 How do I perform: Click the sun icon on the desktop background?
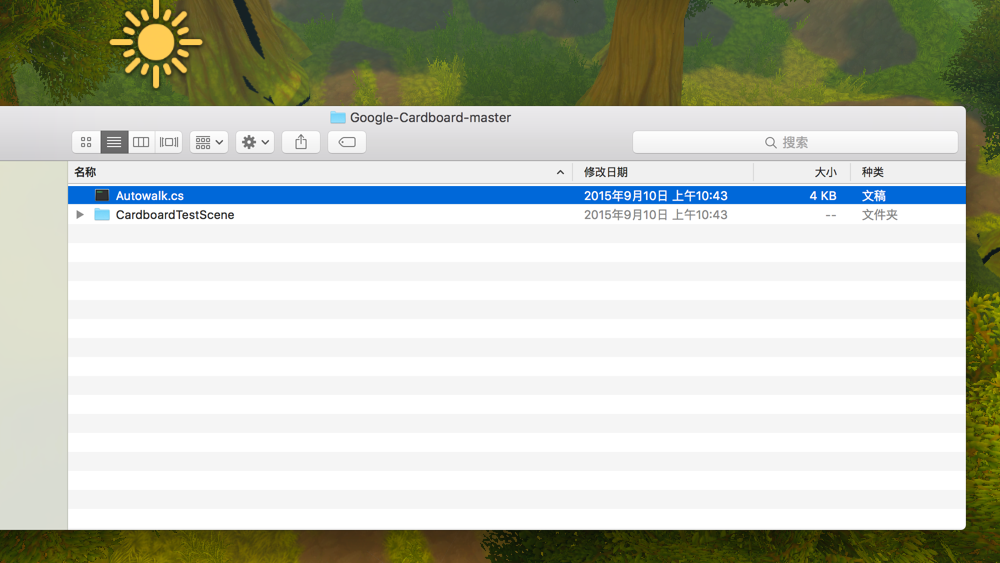point(156,43)
